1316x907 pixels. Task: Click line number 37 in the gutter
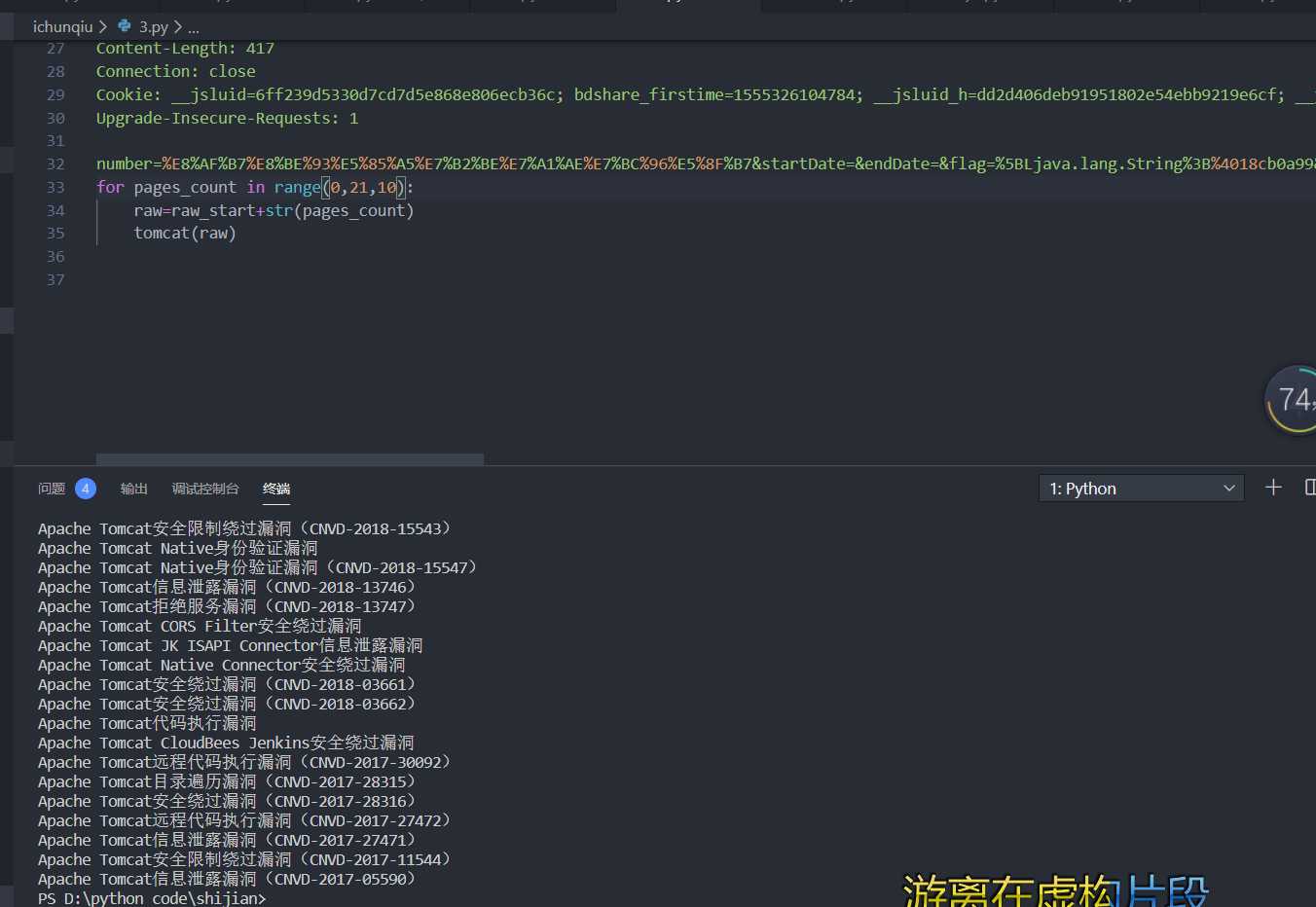tap(55, 279)
